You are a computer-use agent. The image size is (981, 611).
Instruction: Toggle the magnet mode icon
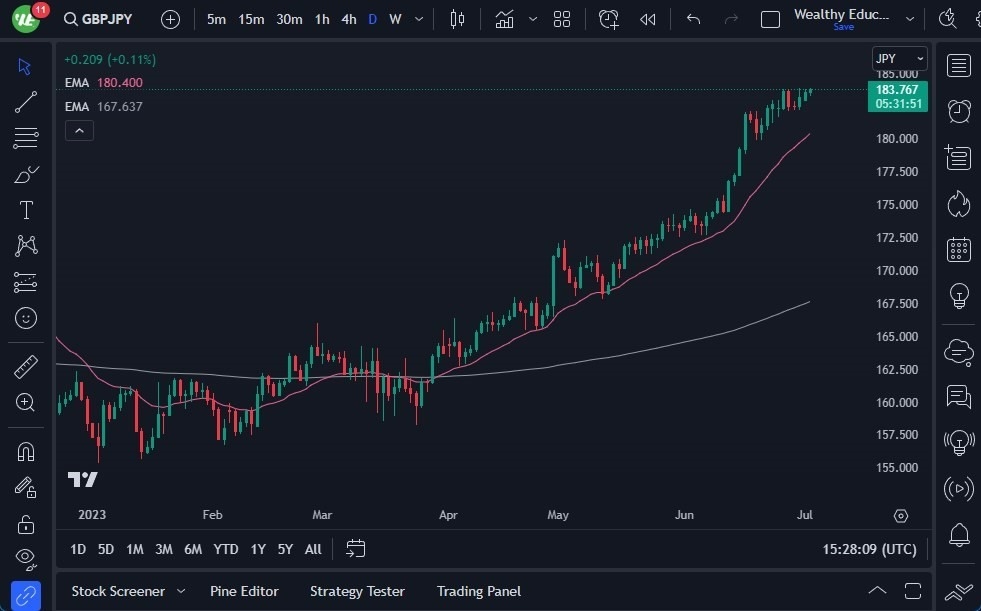click(x=26, y=451)
